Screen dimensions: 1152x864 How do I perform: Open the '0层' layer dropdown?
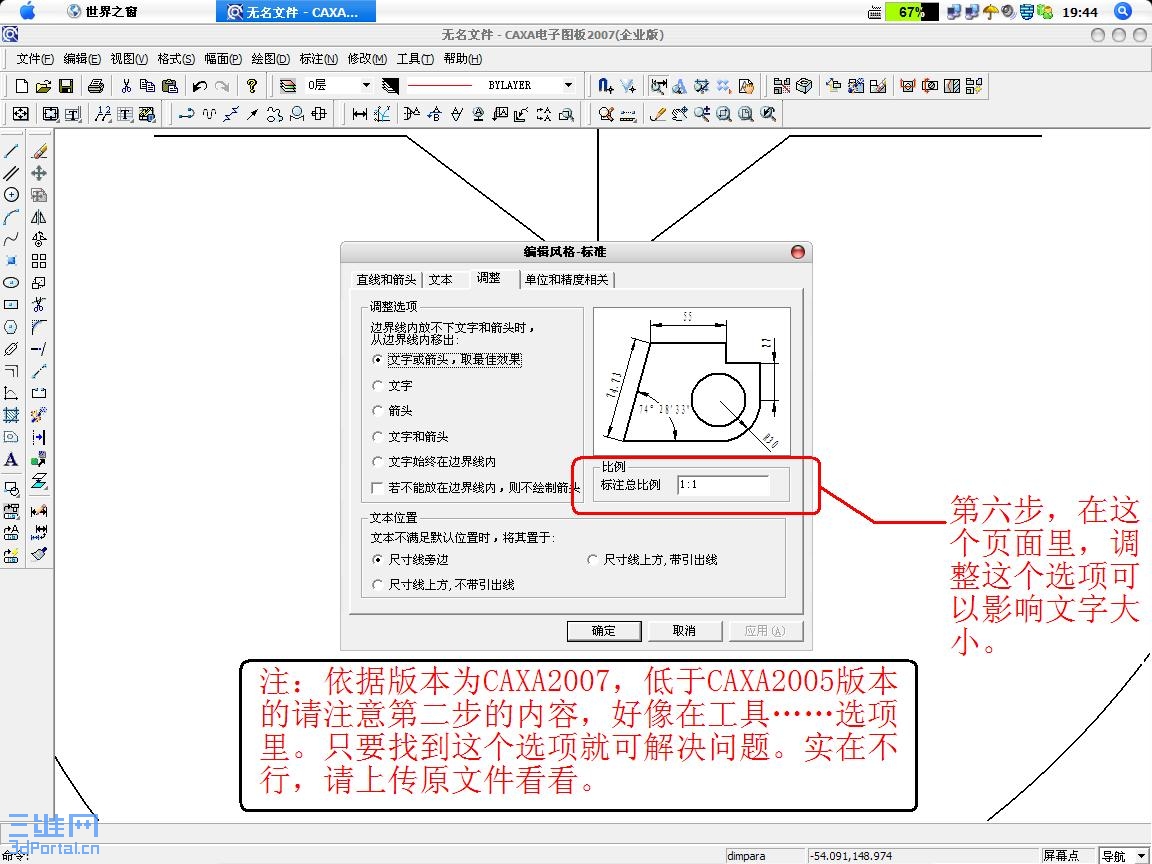(366, 85)
